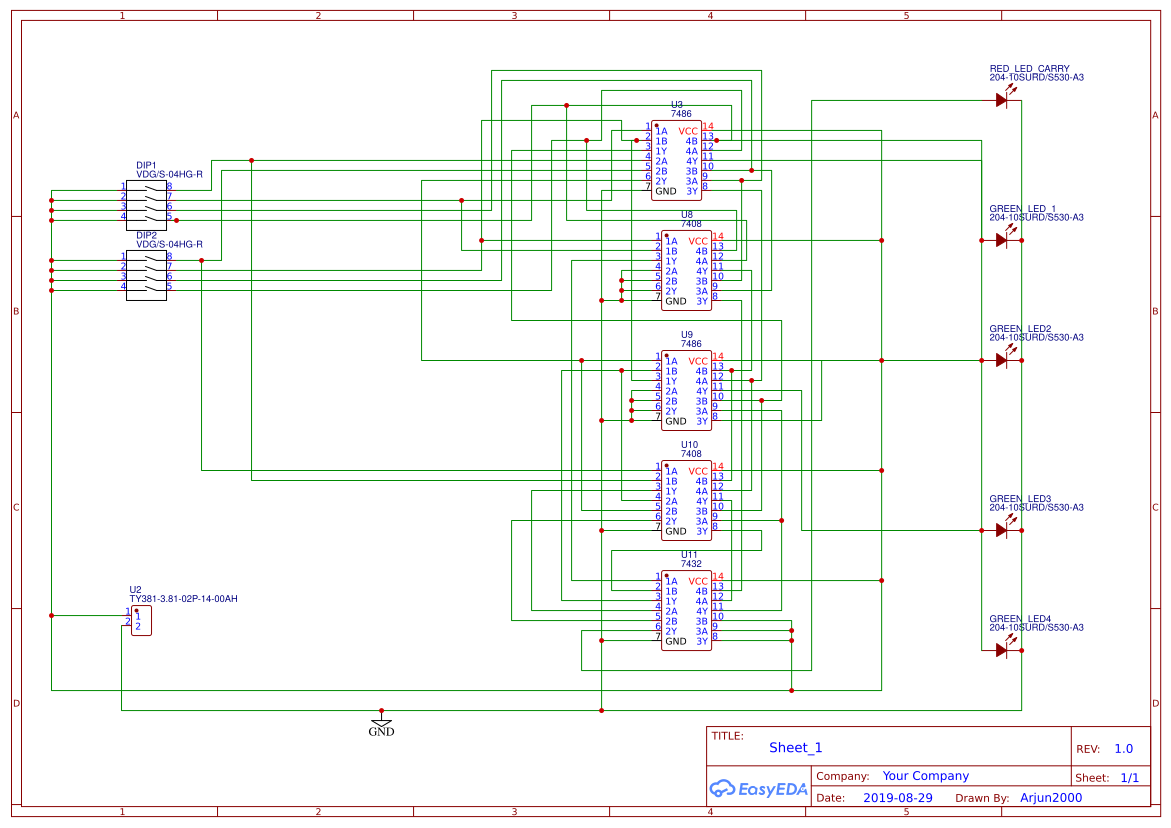Click the REV value 1.0
This screenshot has height=828, width=1171.
tap(1122, 747)
